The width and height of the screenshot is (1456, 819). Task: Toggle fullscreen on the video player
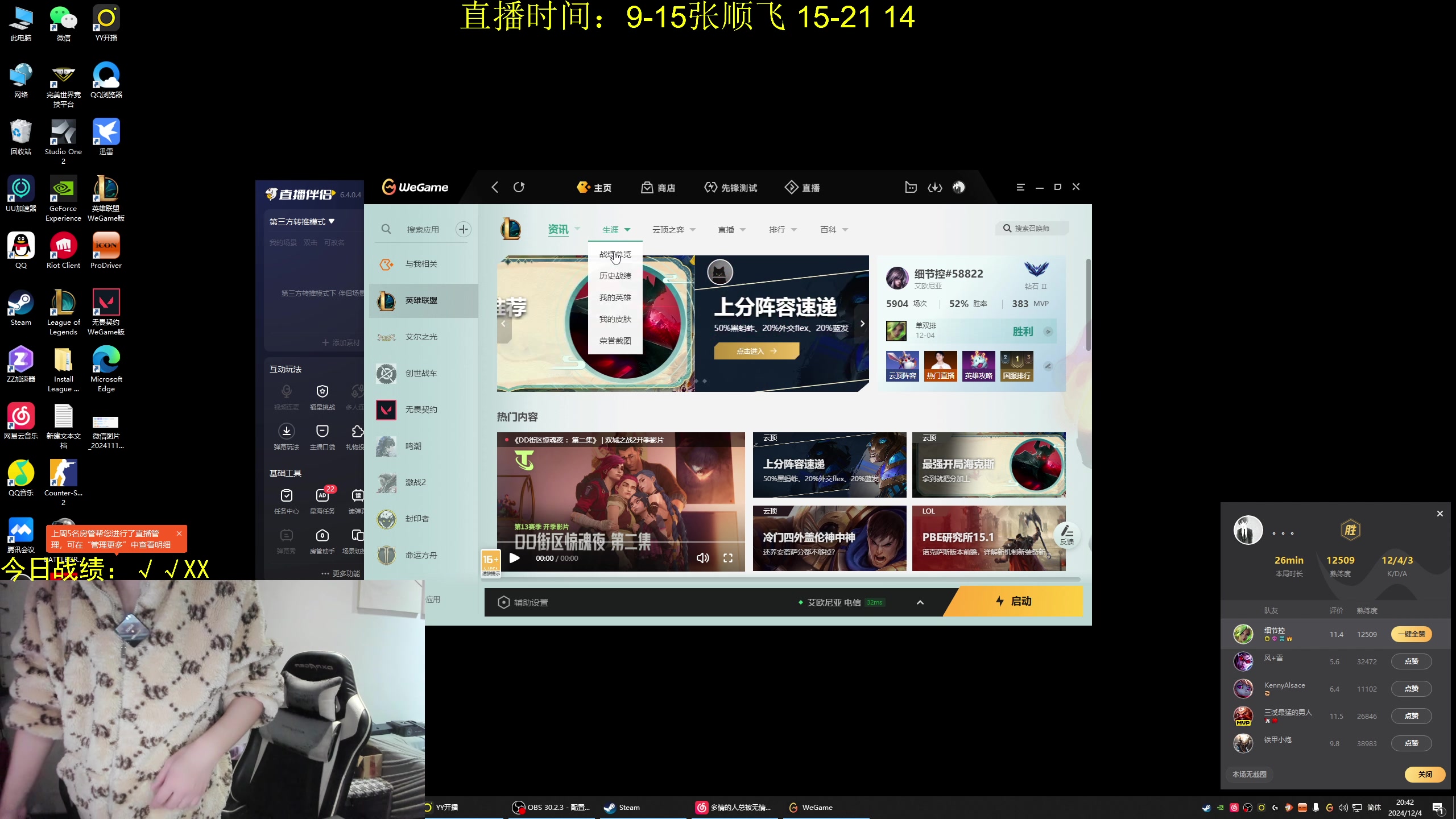coord(728,558)
